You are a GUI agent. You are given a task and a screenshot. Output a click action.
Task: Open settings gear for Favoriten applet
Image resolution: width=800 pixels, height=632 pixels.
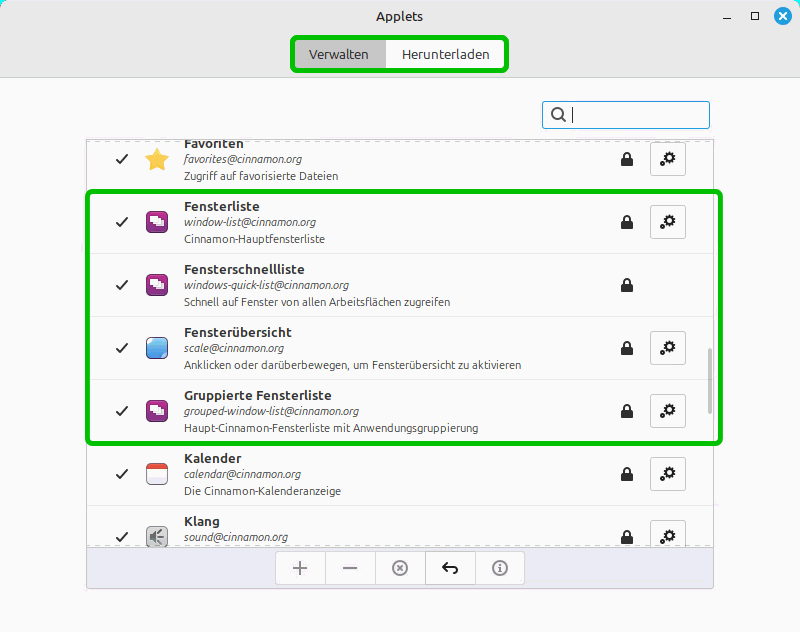tap(668, 159)
